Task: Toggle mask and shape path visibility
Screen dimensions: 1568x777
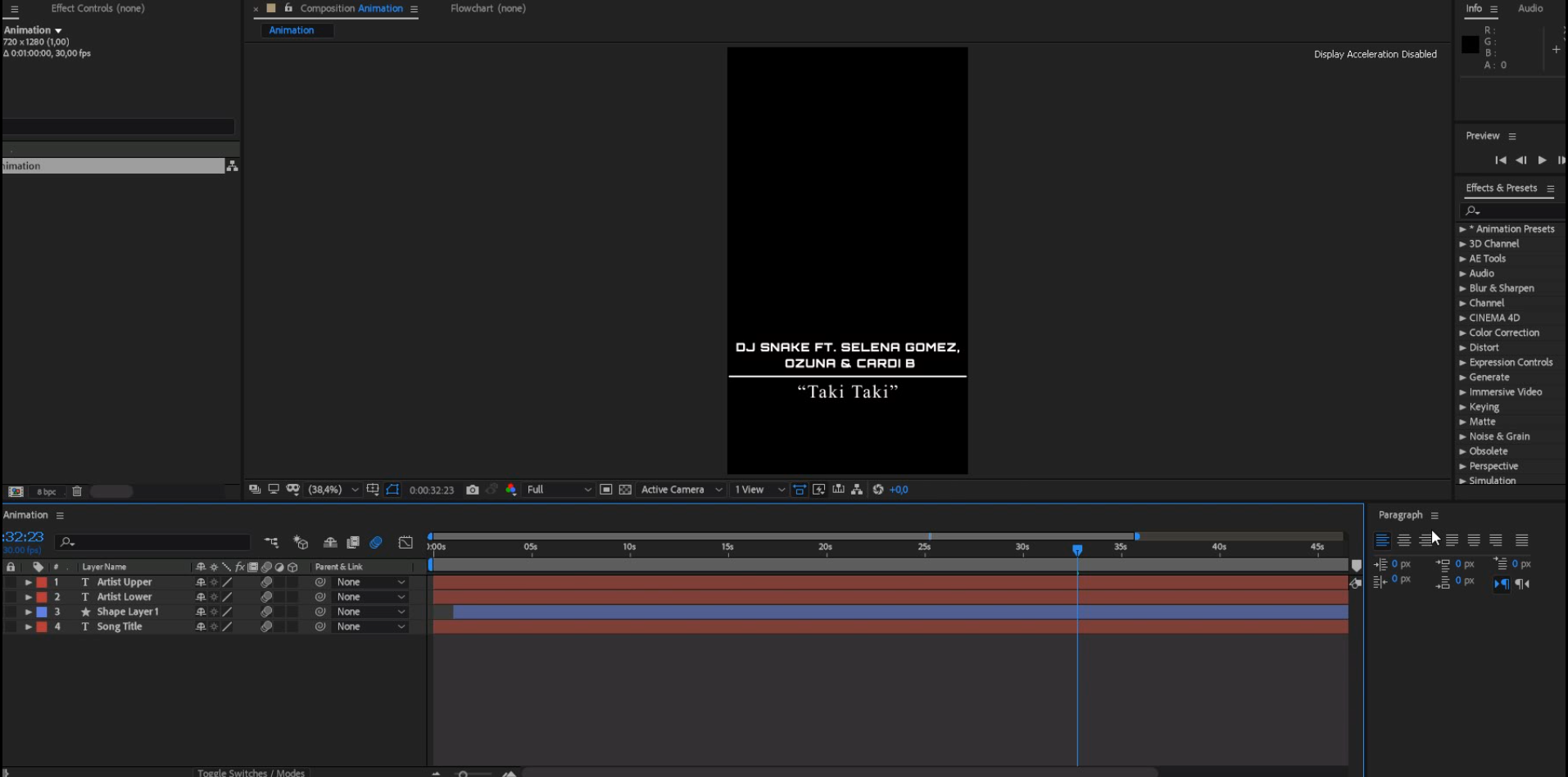Action: 392,490
